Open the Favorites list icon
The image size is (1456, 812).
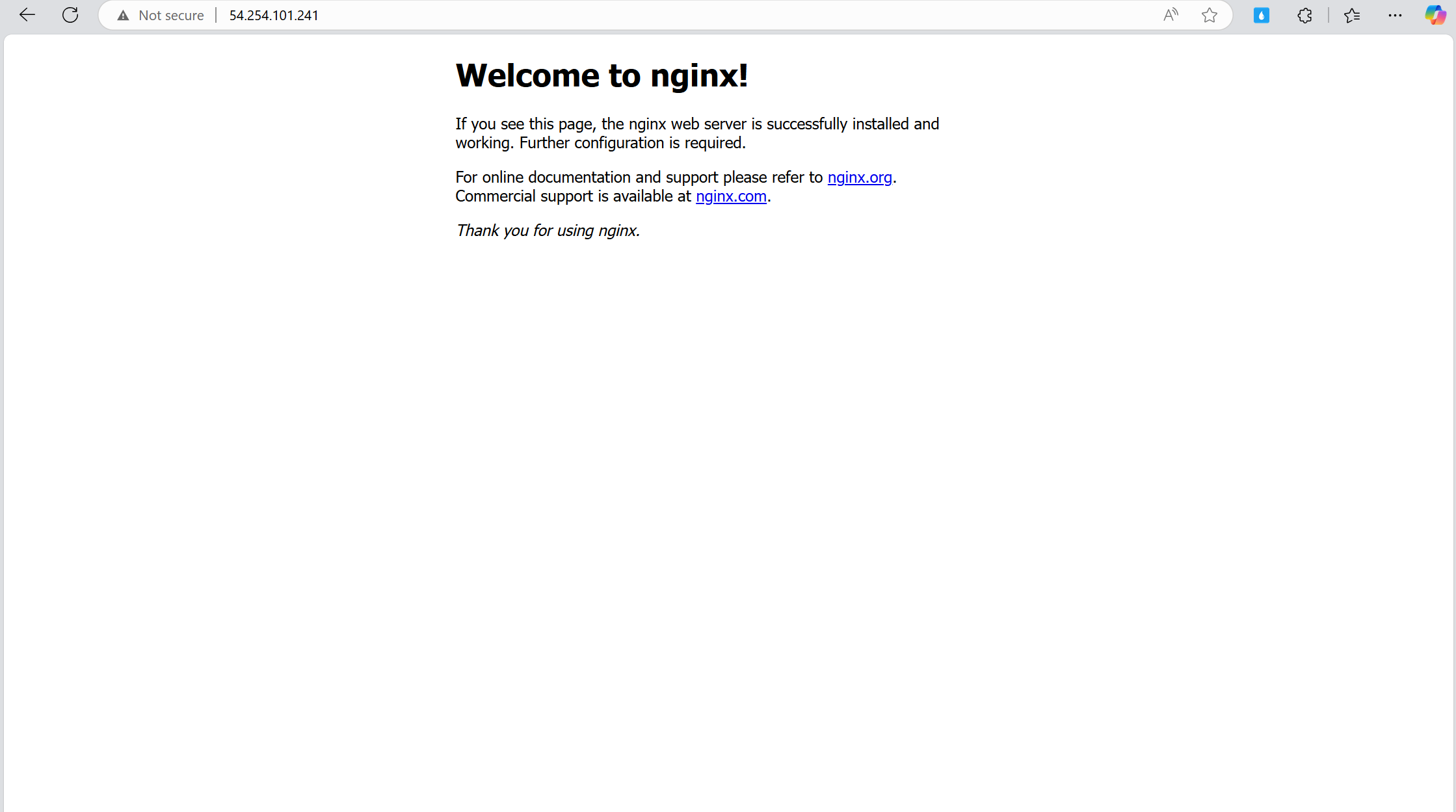(1352, 15)
